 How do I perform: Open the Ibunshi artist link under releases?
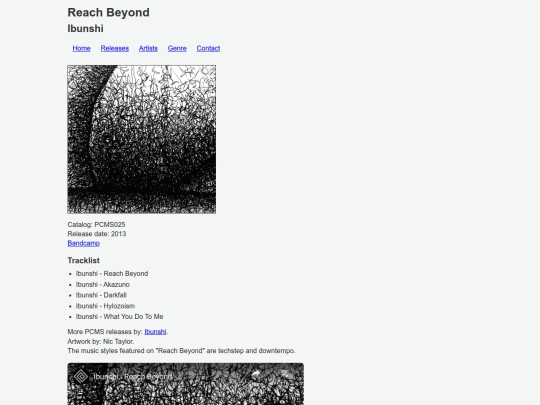(155, 332)
